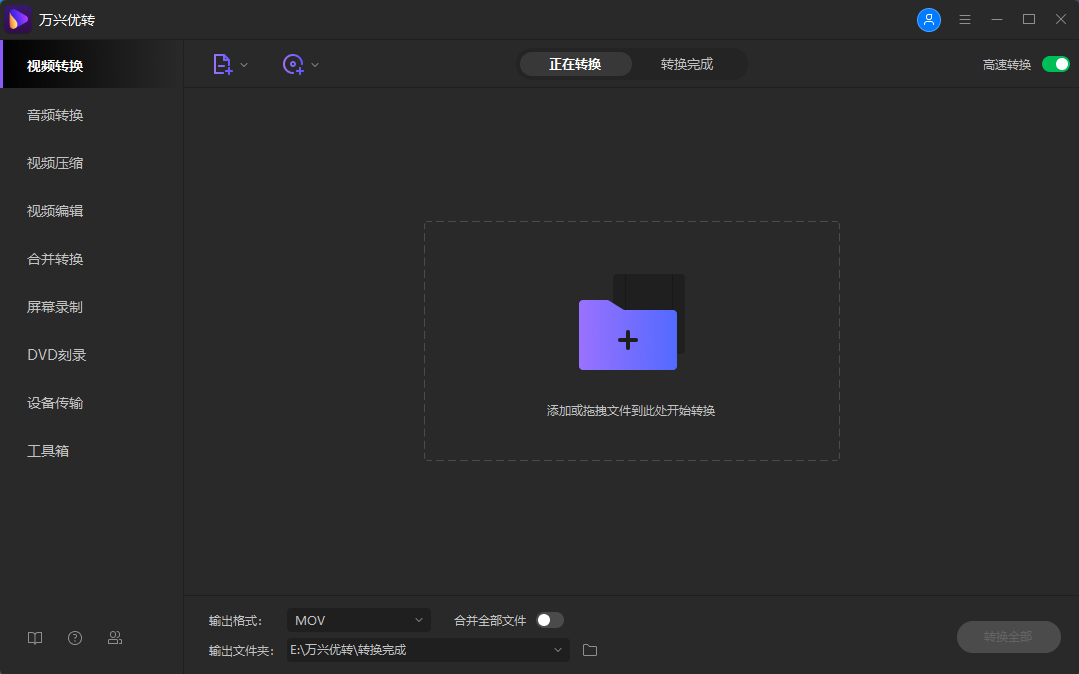Open the user guide book icon
The width and height of the screenshot is (1079, 674).
[34, 637]
